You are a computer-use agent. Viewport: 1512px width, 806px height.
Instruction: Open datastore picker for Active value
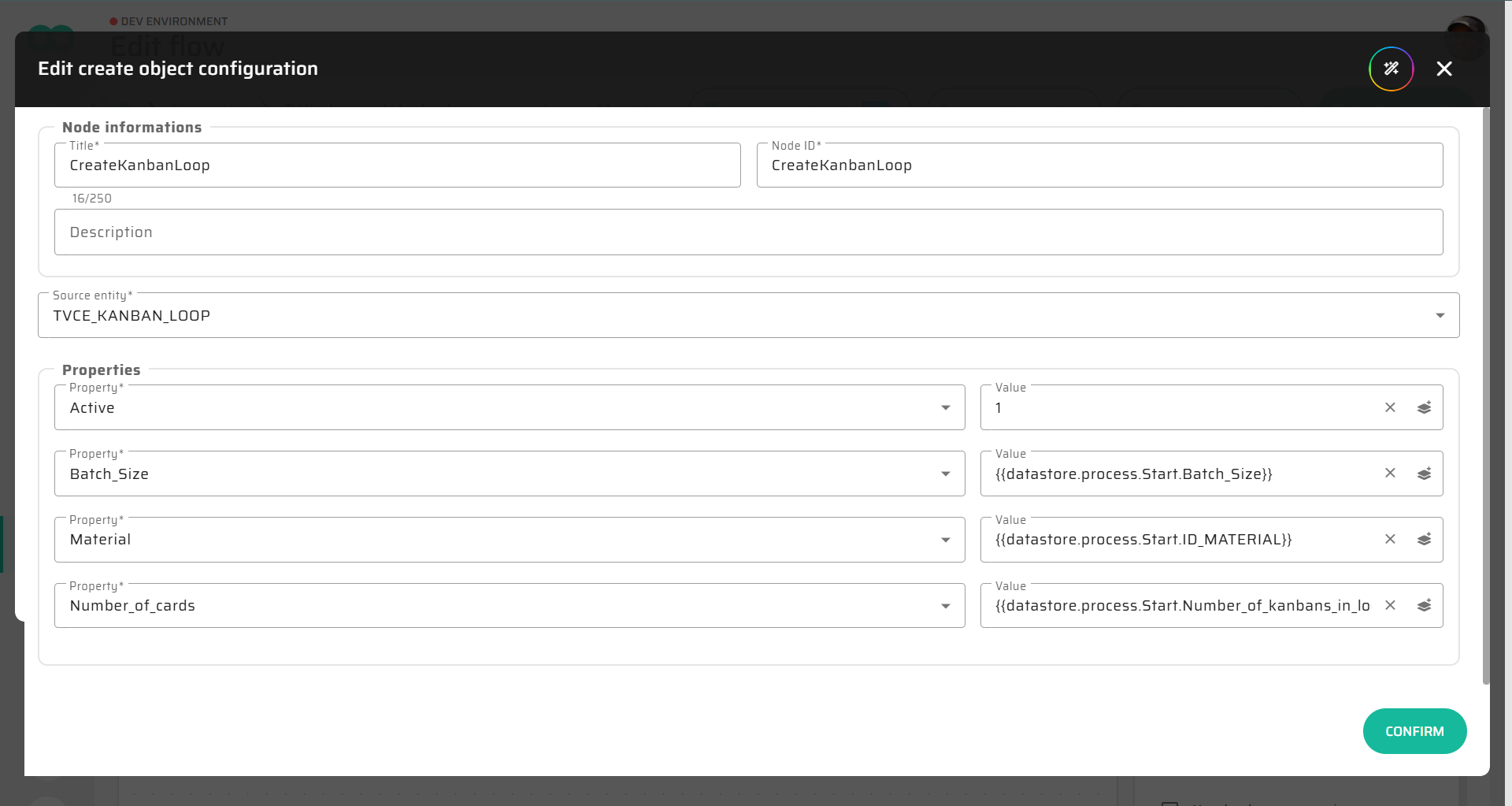[1424, 407]
